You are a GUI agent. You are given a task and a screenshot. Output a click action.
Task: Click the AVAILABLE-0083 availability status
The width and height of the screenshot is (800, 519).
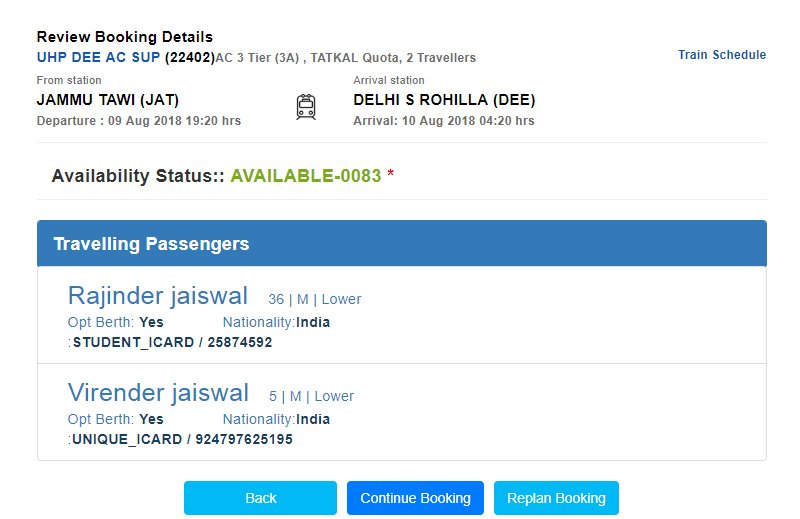click(306, 176)
